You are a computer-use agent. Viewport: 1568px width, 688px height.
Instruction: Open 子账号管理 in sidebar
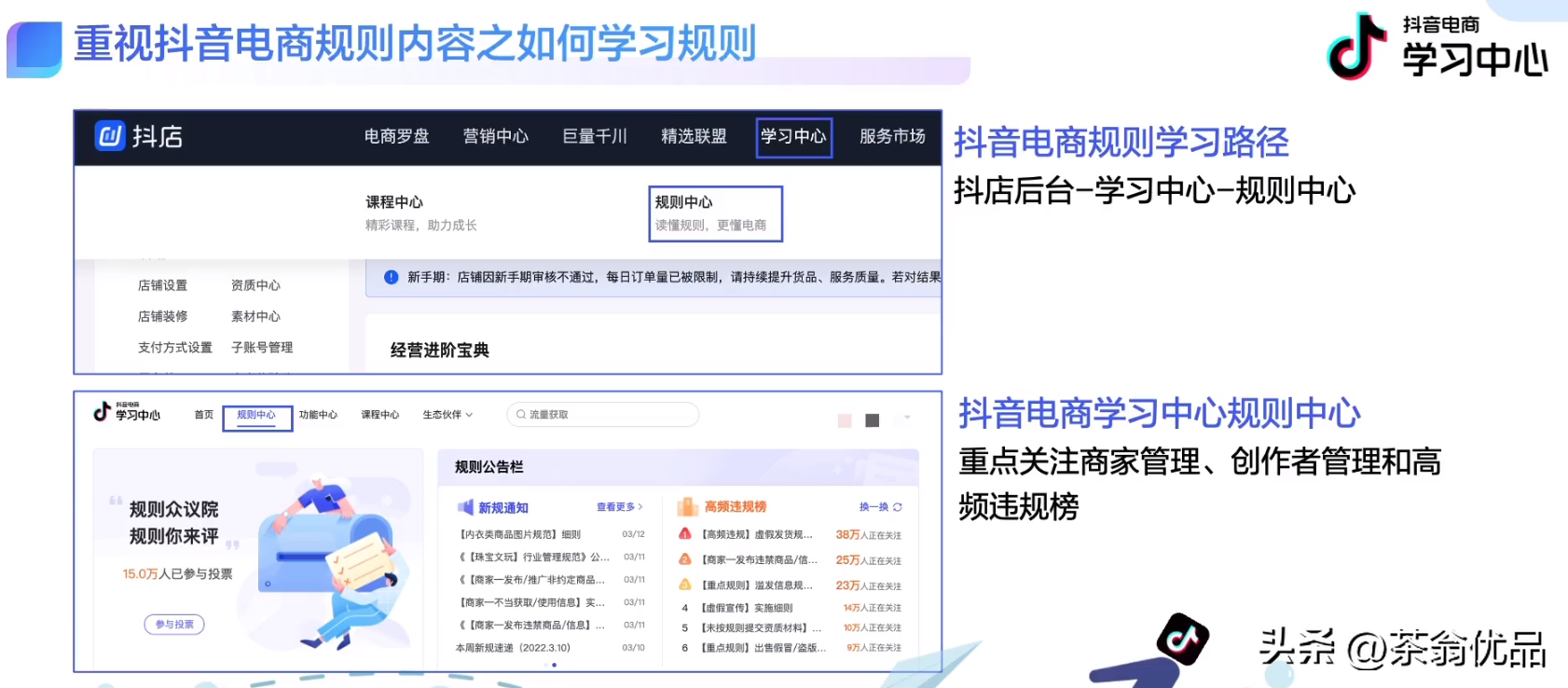point(262,347)
